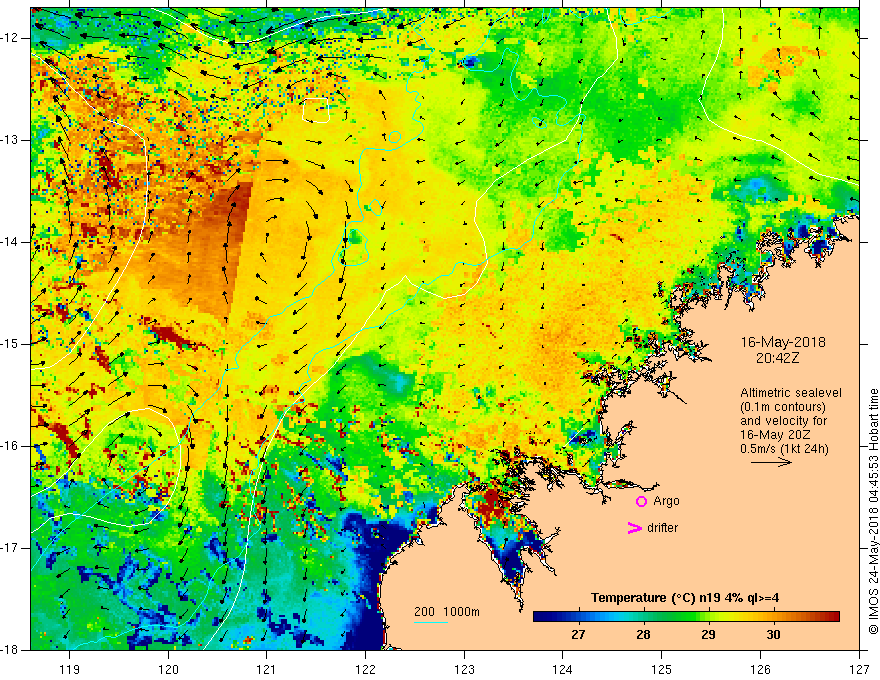Click the 28 value on temperature scale
The height and width of the screenshot is (680, 880).
643,635
